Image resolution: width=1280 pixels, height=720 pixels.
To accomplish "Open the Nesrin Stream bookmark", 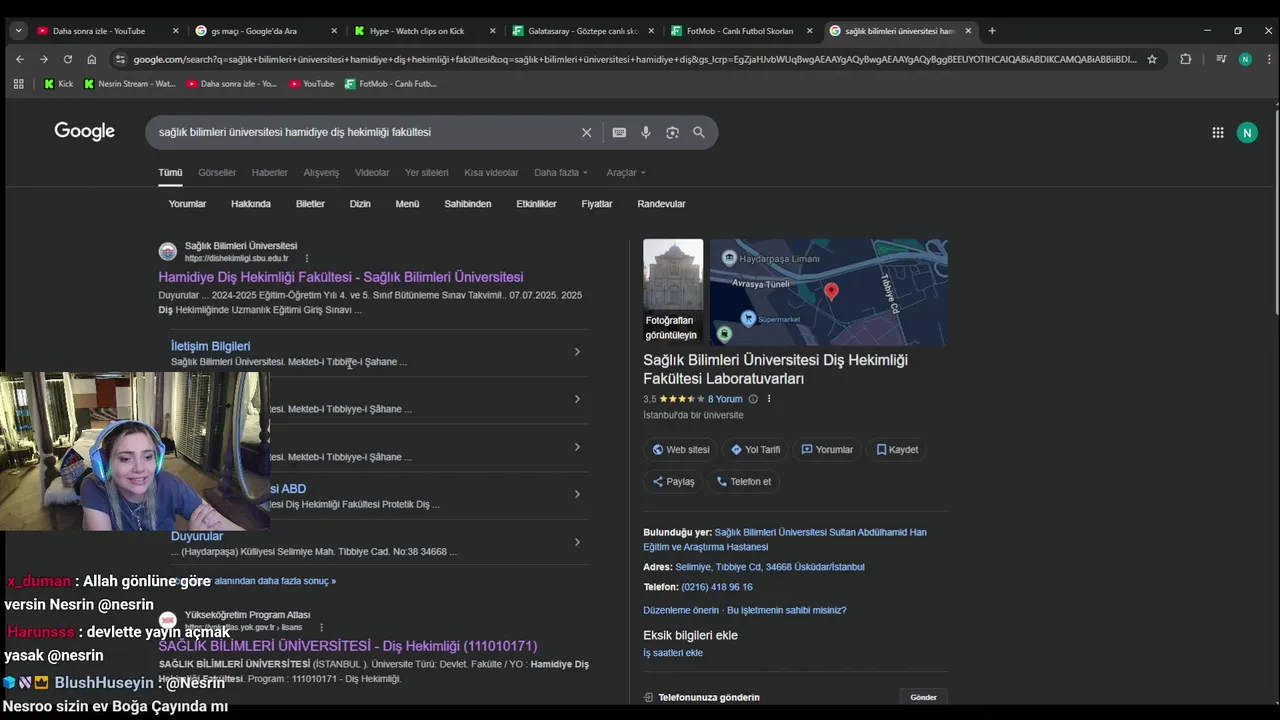I will [x=130, y=84].
